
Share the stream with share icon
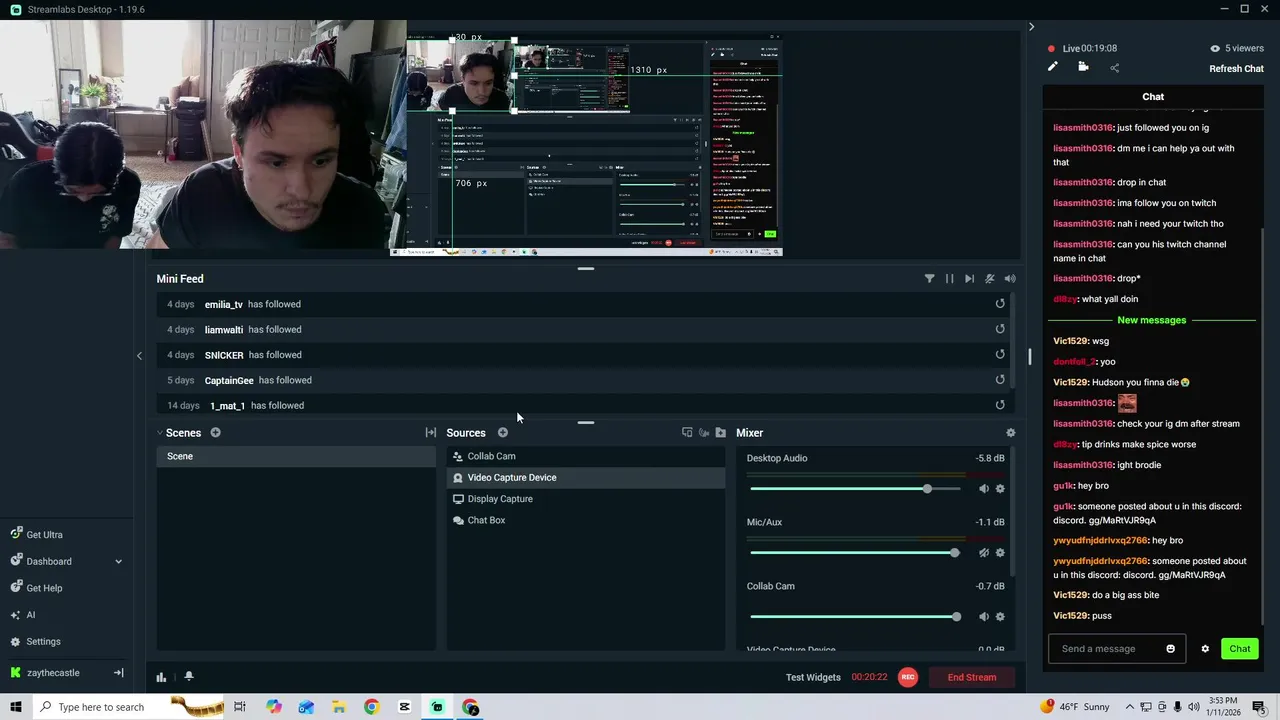pyautogui.click(x=1115, y=68)
